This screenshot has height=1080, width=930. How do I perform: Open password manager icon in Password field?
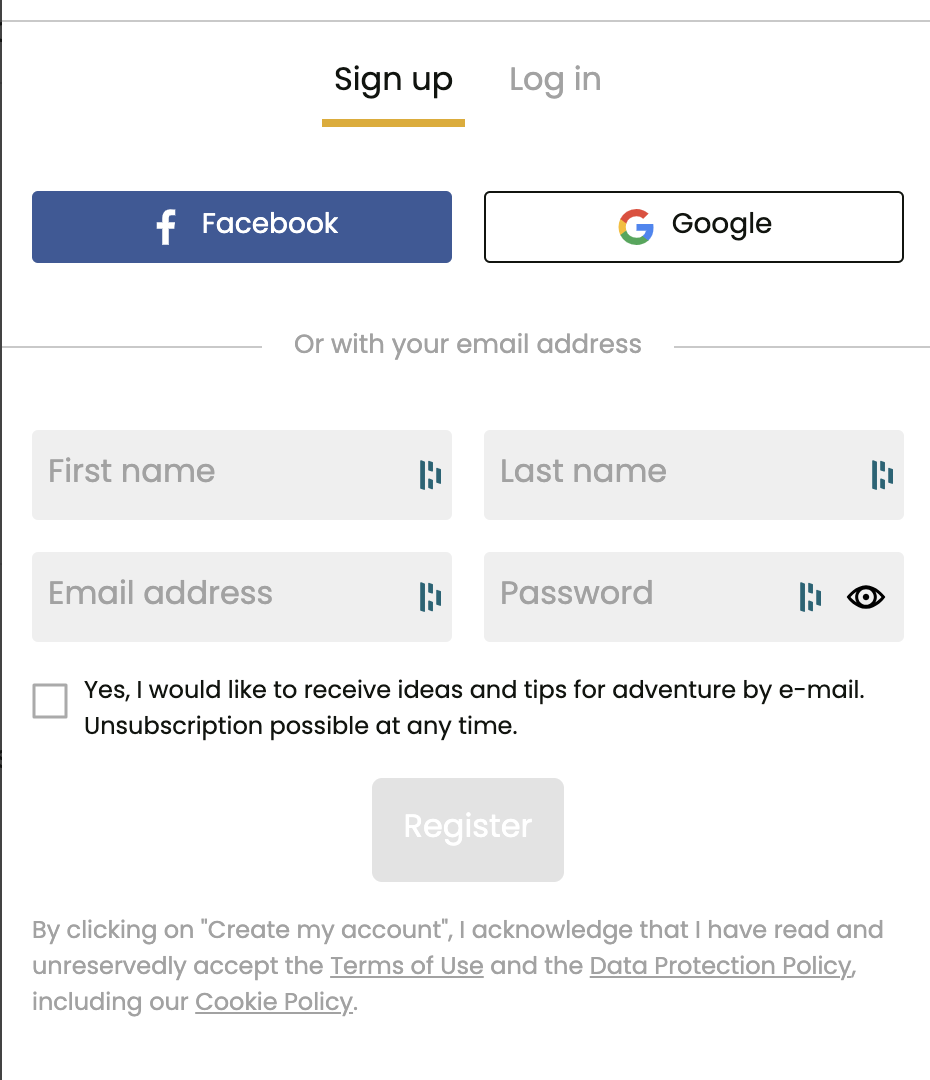[811, 597]
